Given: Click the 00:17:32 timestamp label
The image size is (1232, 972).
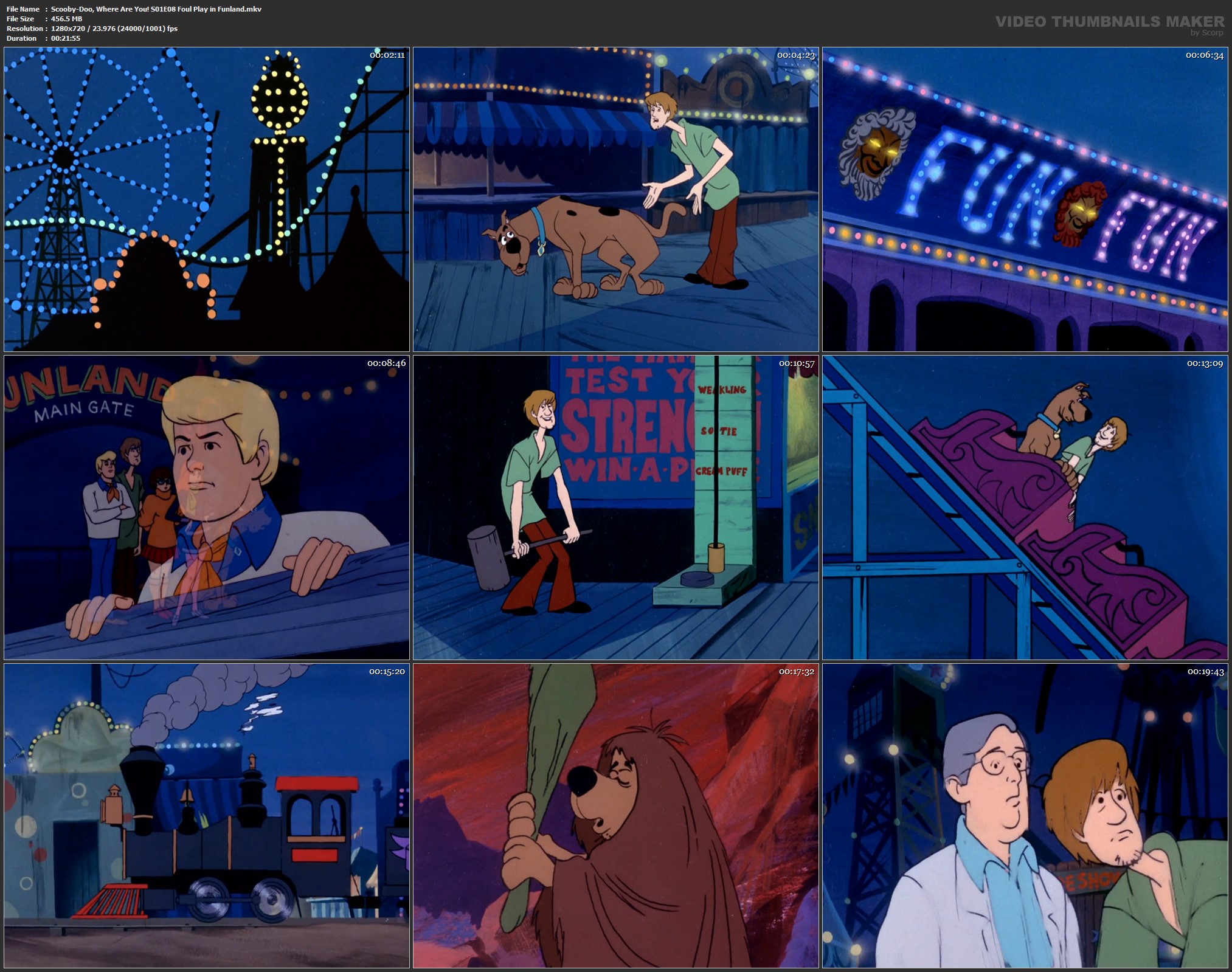Looking at the screenshot, I should (x=796, y=672).
